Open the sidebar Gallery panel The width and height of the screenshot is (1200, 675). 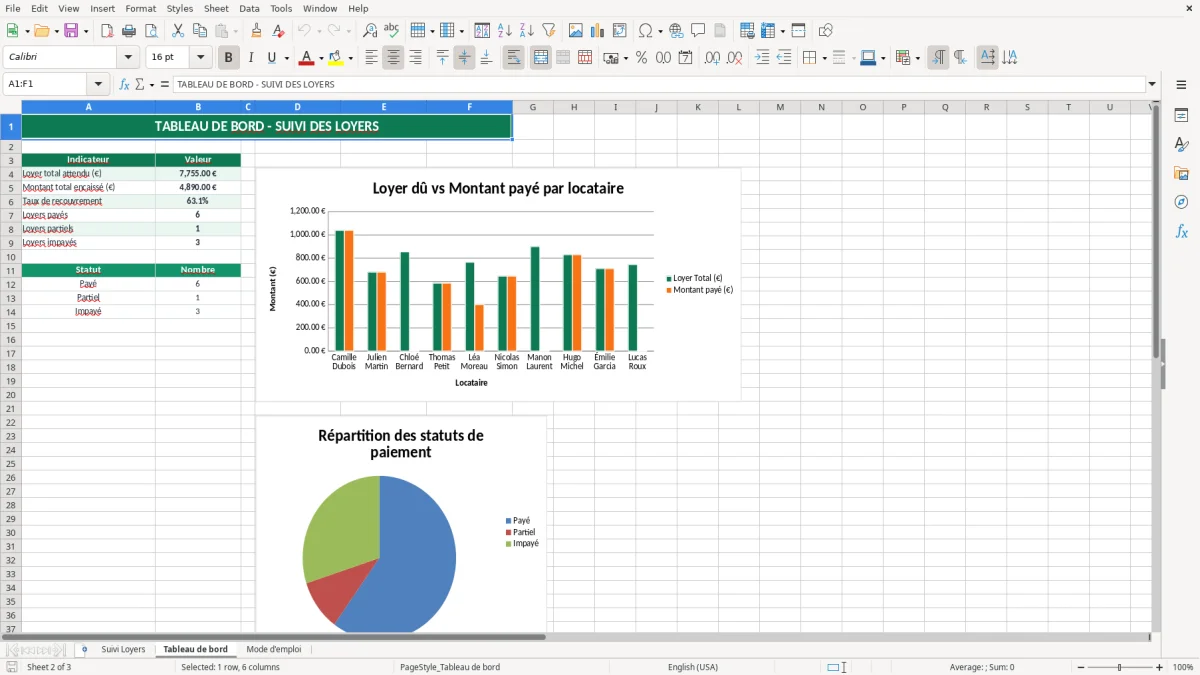(1181, 173)
